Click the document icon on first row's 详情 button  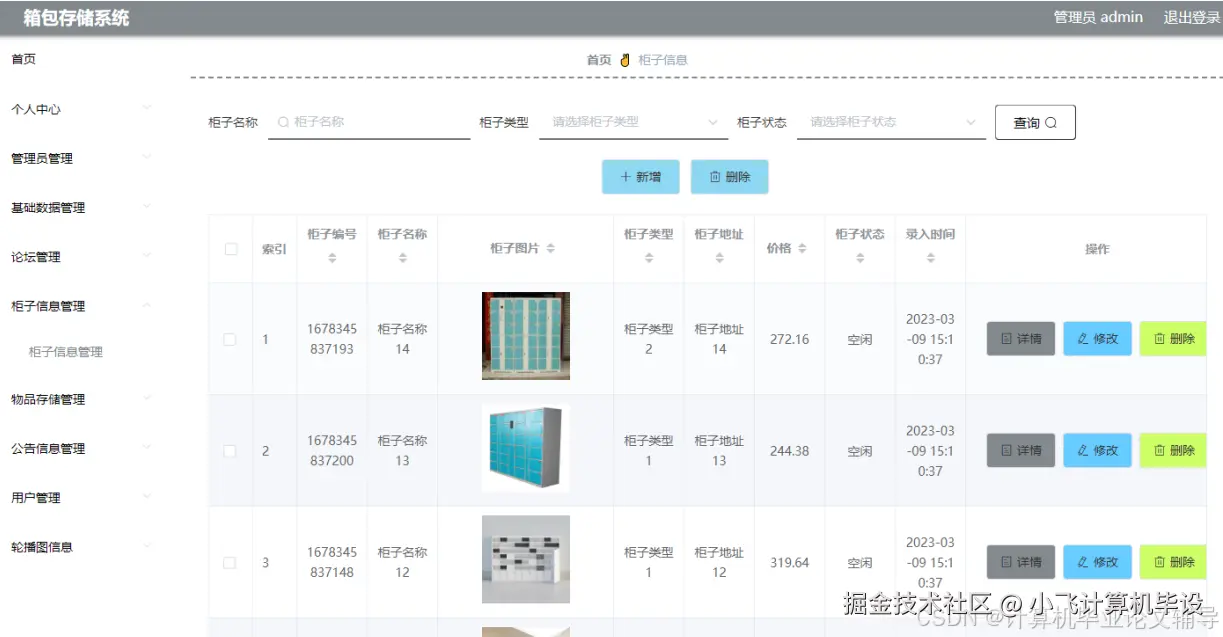(x=1006, y=338)
